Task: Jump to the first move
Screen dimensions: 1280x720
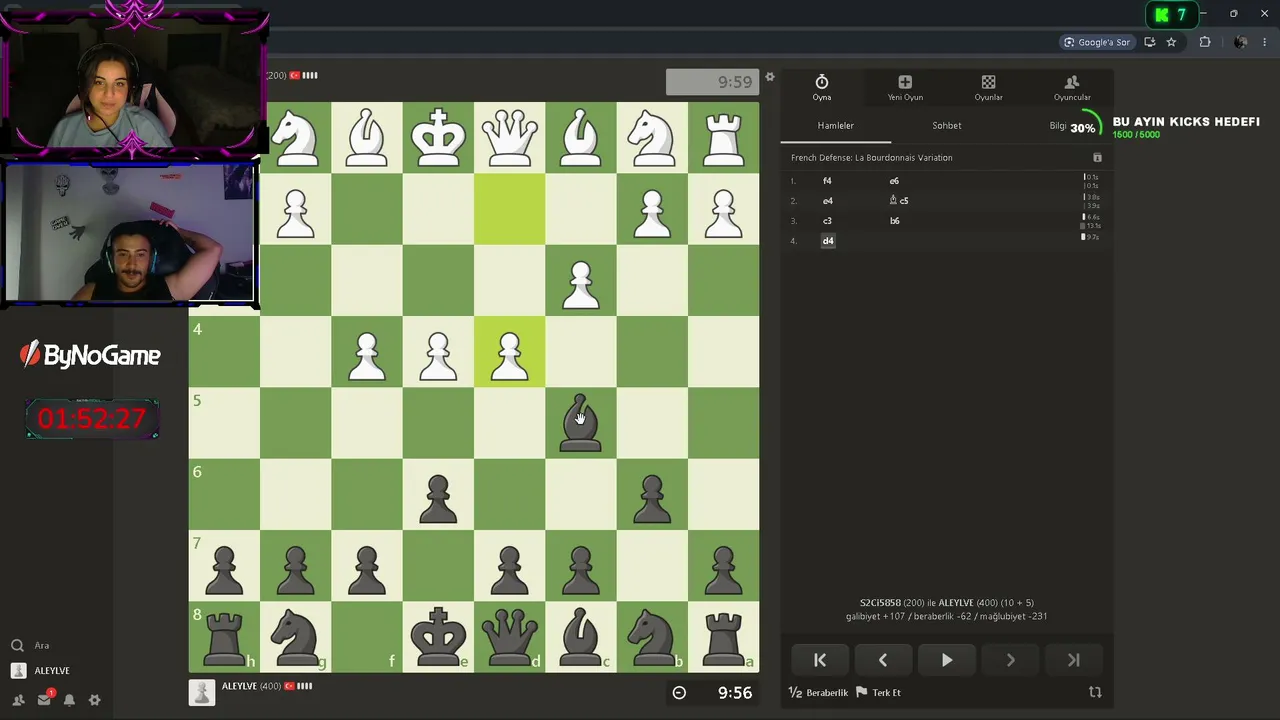Action: [820, 660]
